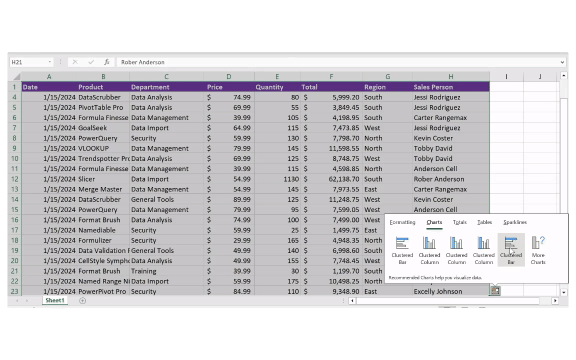
Task: Select the Charts tab in Quick Analysis
Action: [x=434, y=222]
